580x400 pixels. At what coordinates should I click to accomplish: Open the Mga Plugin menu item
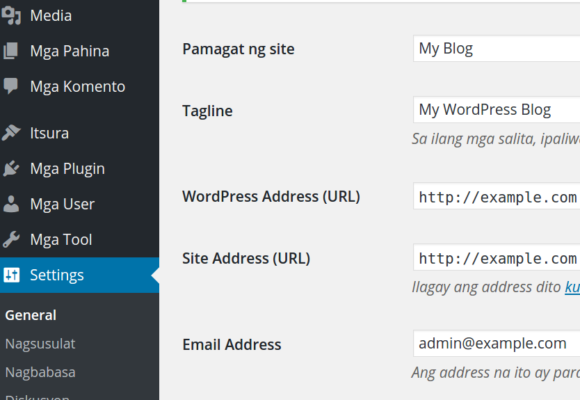[80, 168]
